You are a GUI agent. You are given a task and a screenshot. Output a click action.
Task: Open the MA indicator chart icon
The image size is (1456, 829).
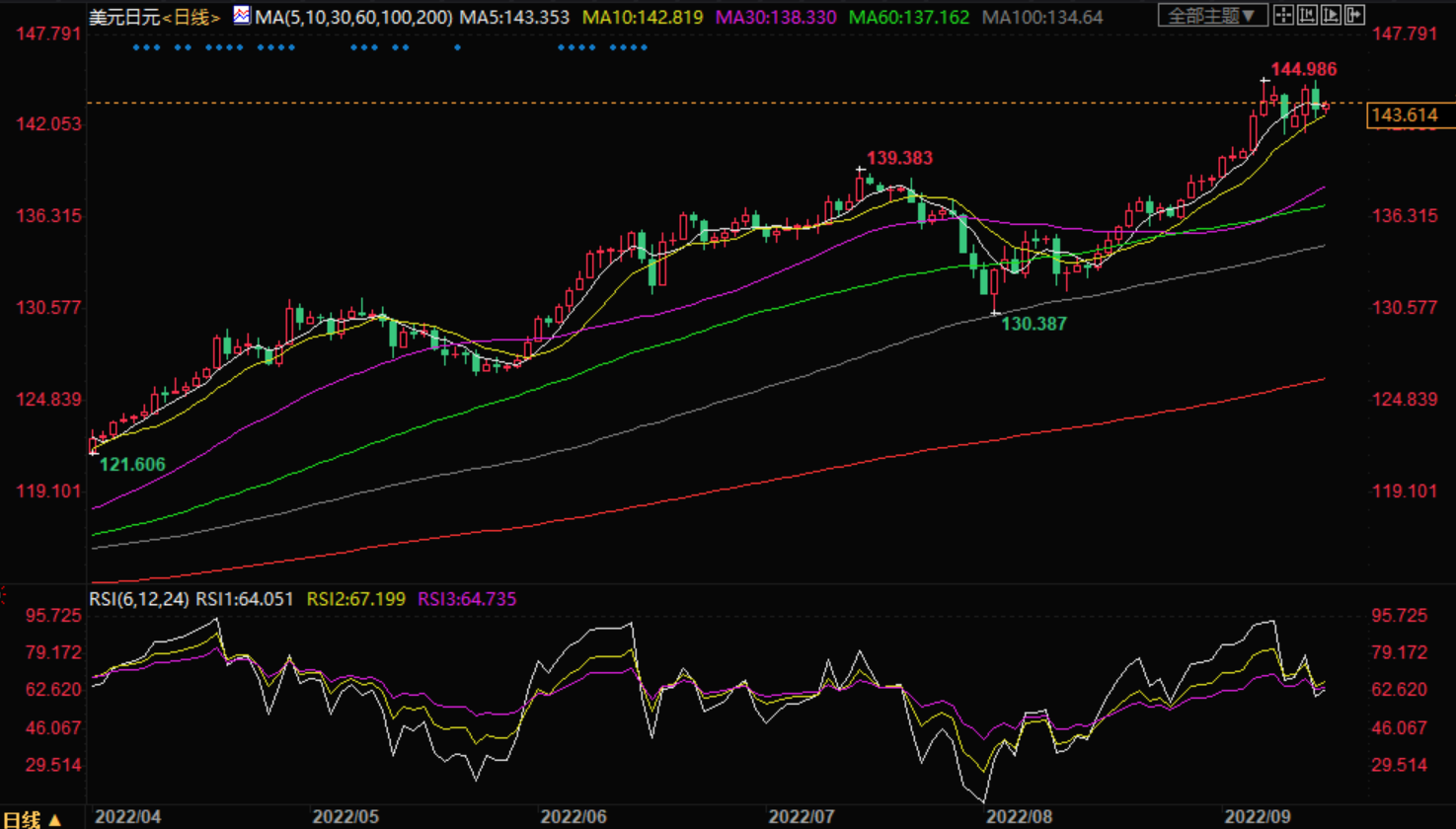point(242,15)
